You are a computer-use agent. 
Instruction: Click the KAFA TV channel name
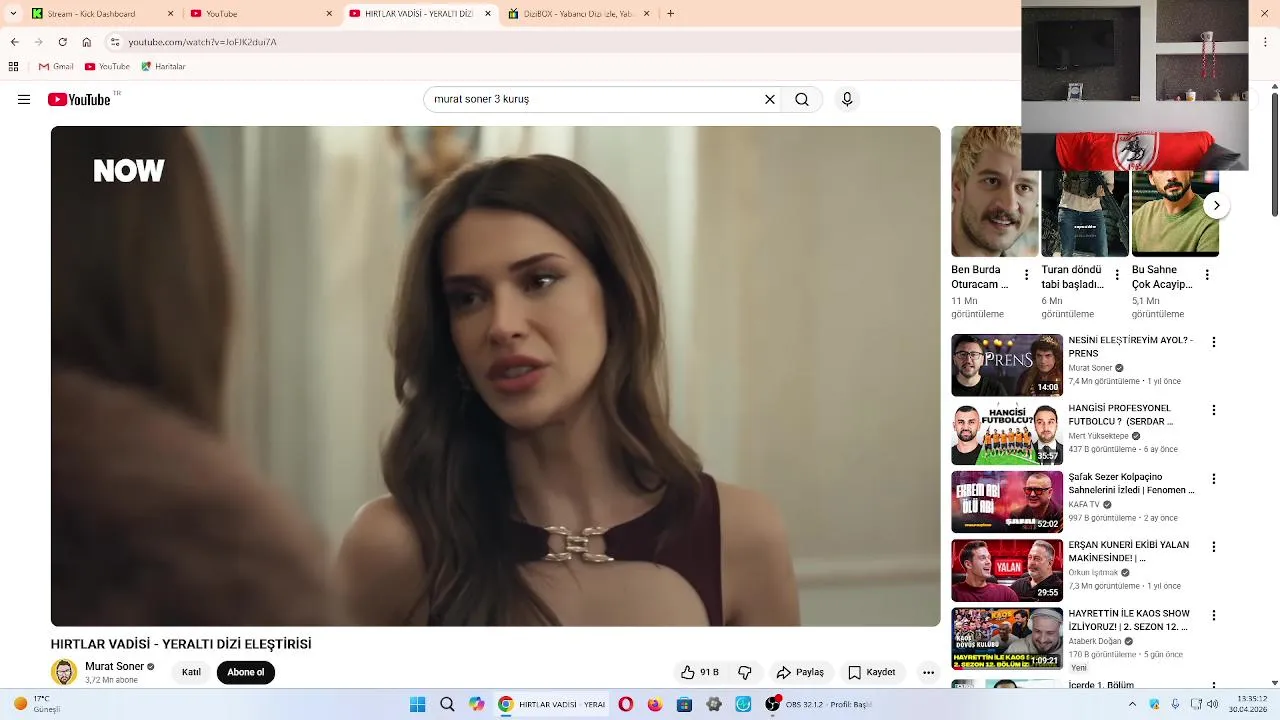1084,505
